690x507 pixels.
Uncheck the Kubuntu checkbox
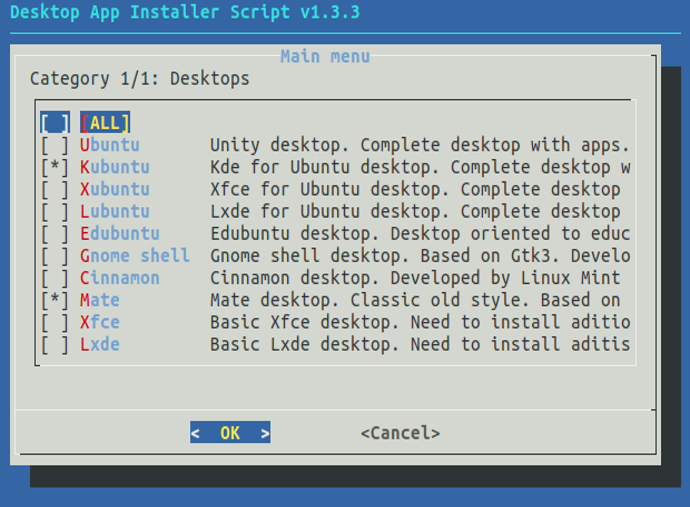(55, 167)
